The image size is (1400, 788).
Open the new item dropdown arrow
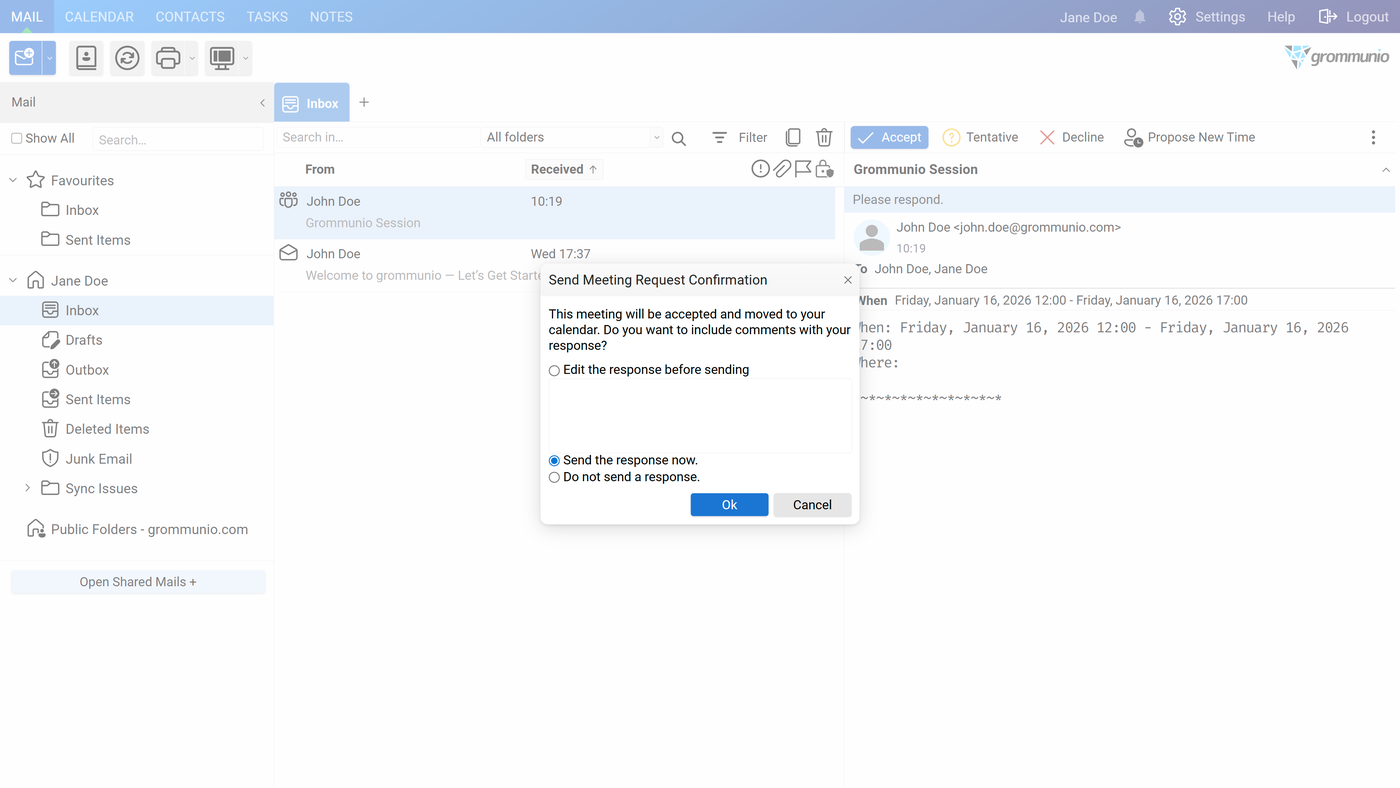coord(49,58)
